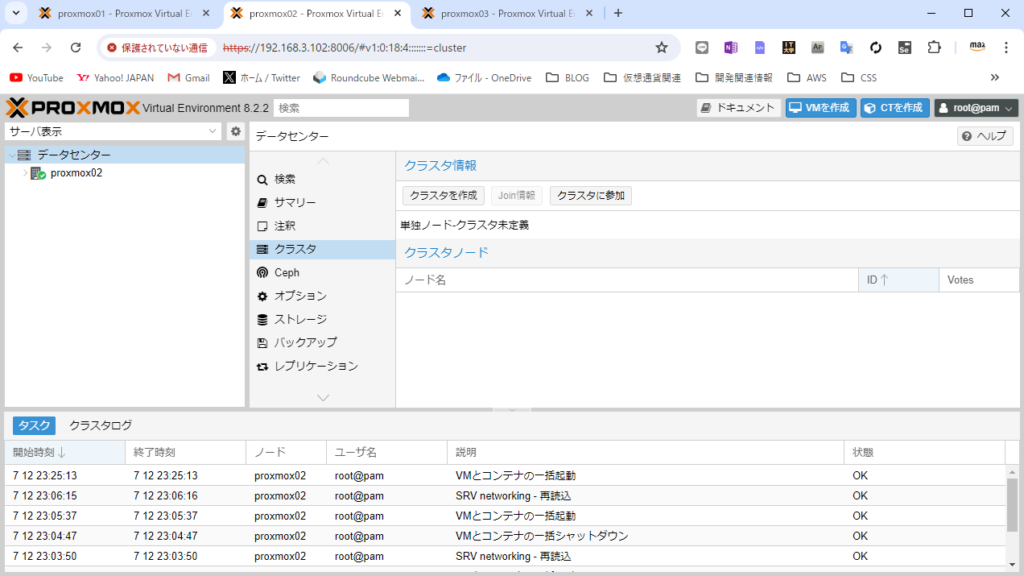Click bookmark star icon in address bar
This screenshot has width=1024, height=576.
[661, 47]
